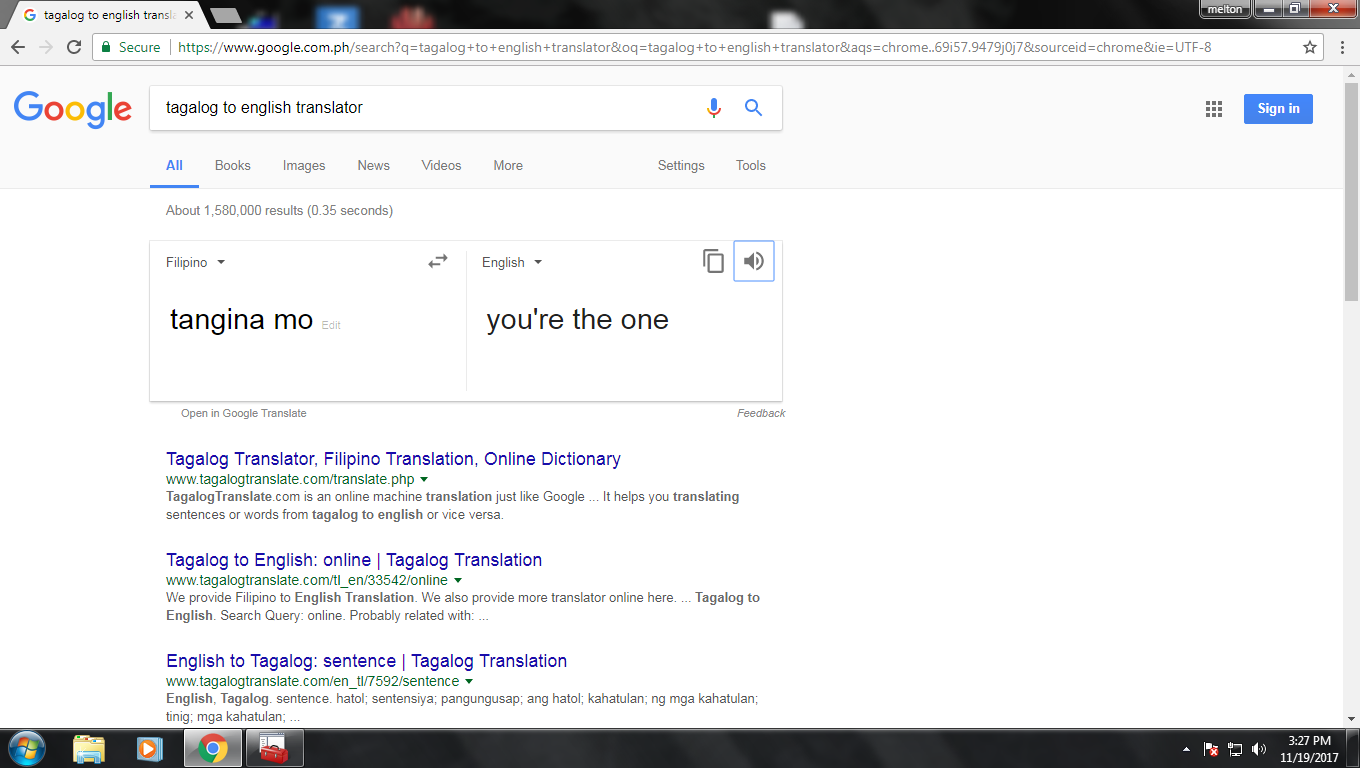Open the network tray icon
Screen dimensions: 1360x768
1235,749
